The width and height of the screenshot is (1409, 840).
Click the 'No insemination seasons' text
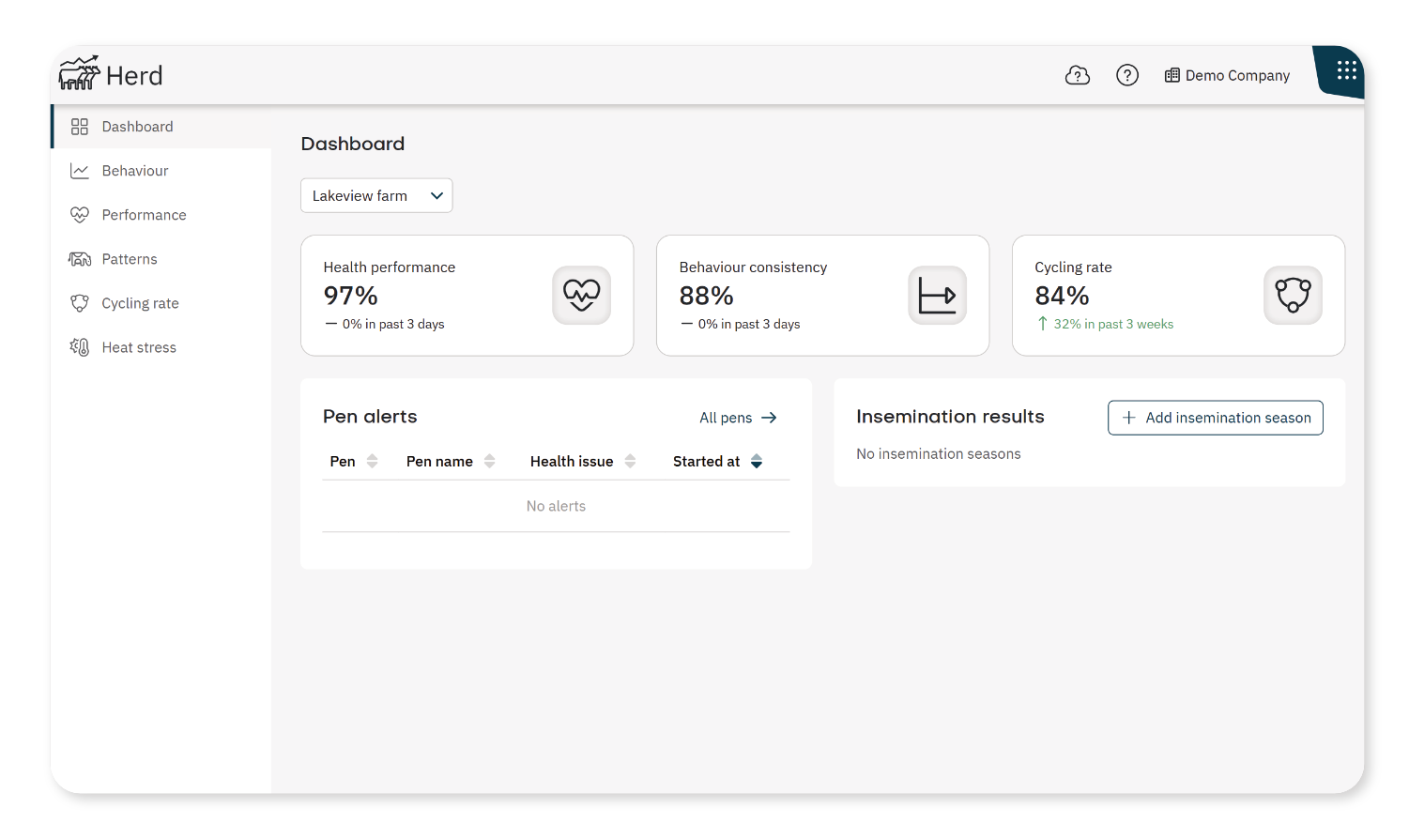(939, 454)
